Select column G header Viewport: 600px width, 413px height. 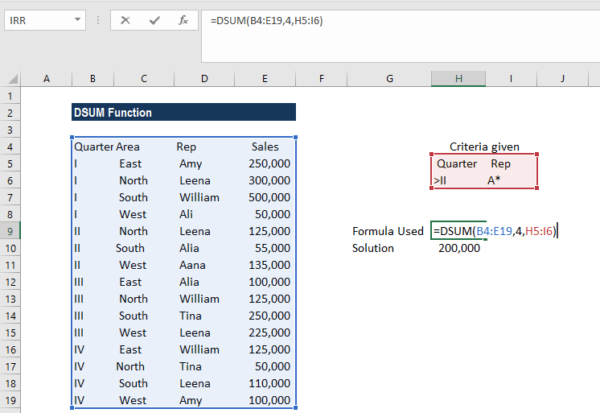point(390,79)
